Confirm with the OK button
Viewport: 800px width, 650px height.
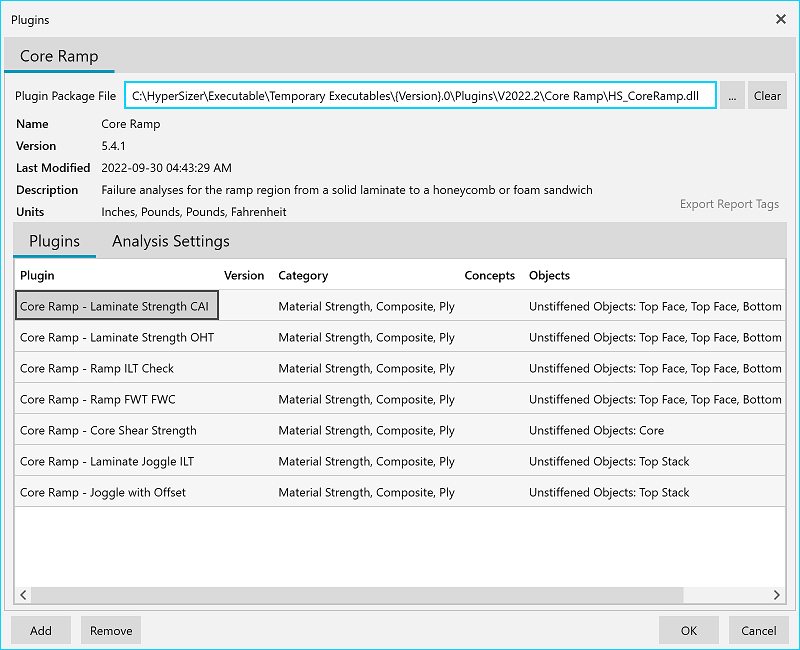(x=689, y=631)
